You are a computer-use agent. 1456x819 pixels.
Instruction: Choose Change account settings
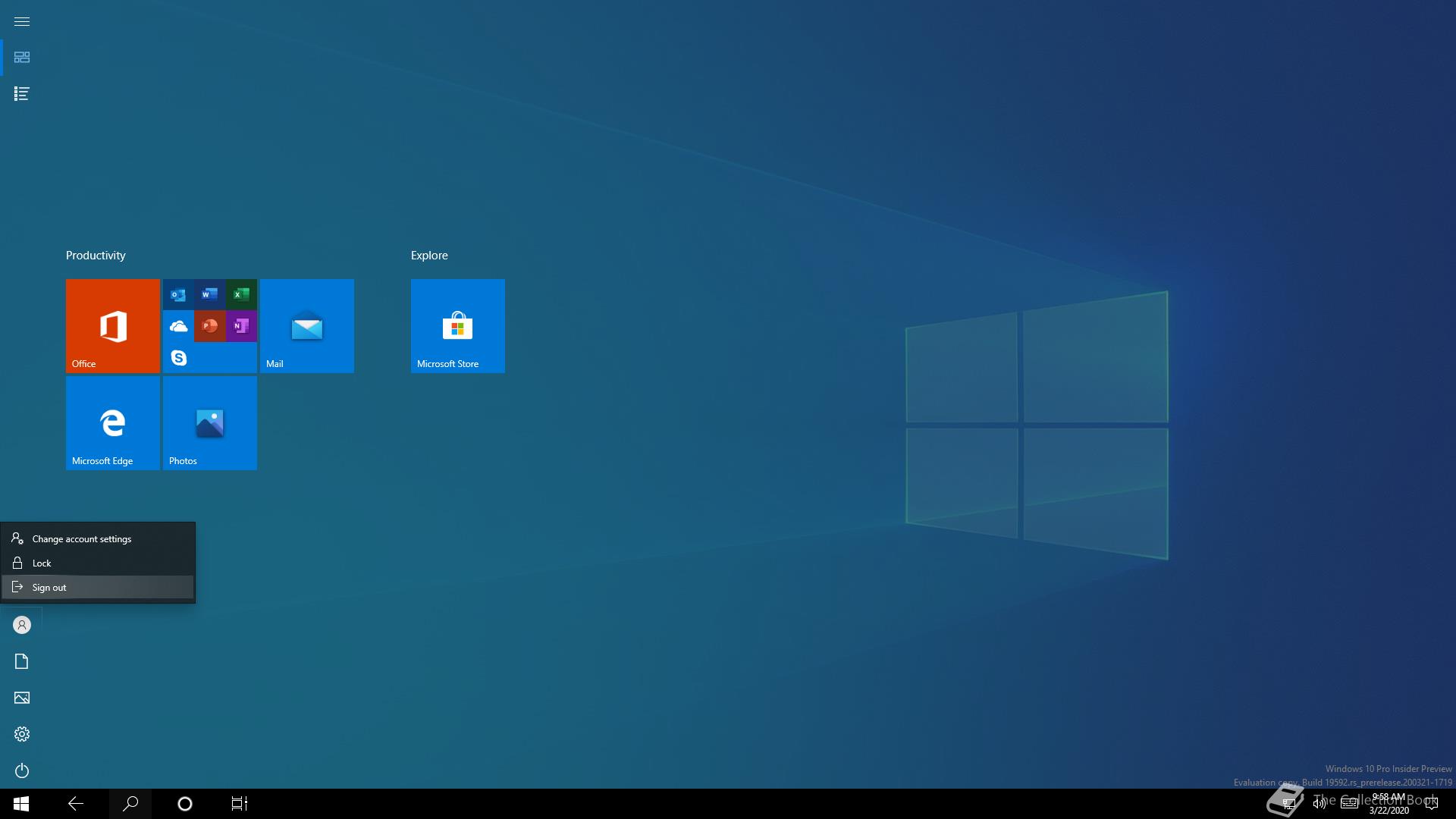[98, 539]
